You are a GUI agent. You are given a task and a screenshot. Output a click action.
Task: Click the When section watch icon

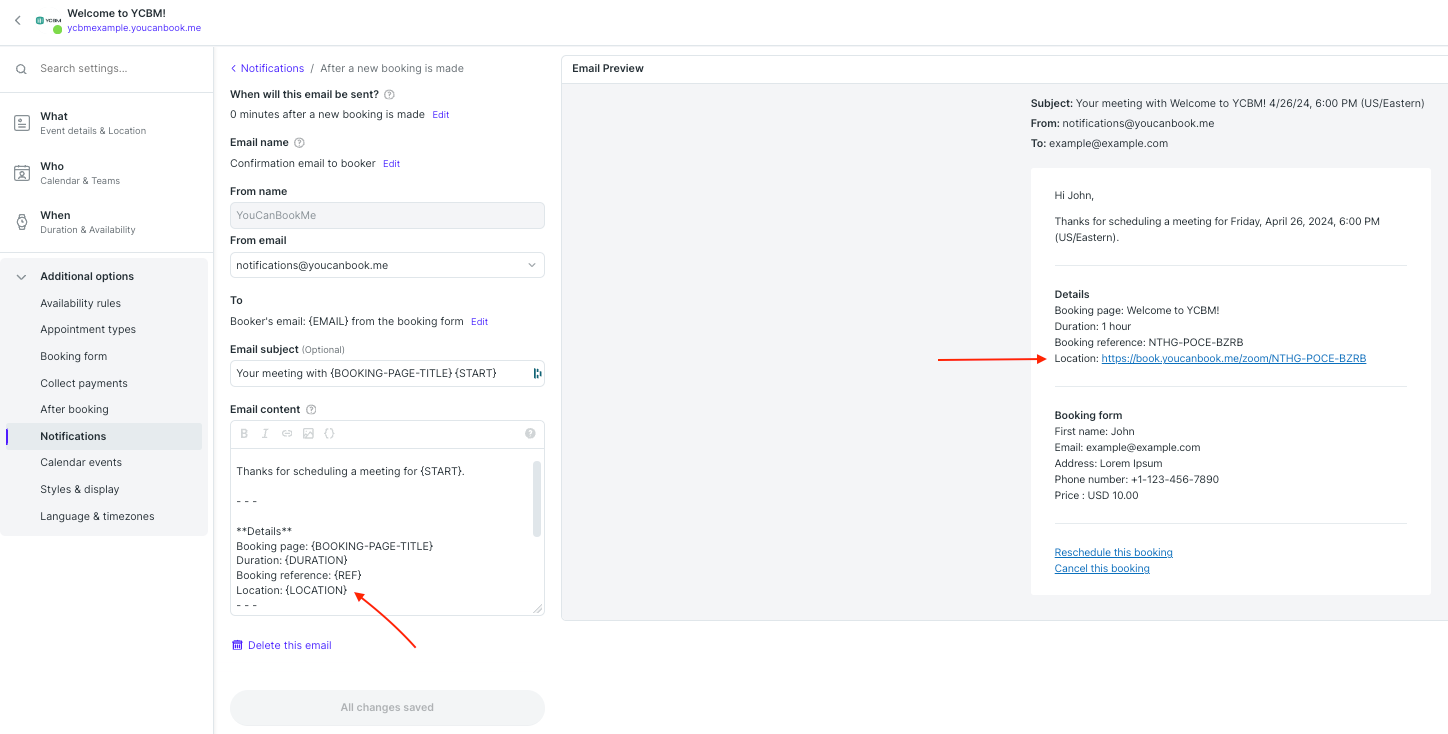22,222
